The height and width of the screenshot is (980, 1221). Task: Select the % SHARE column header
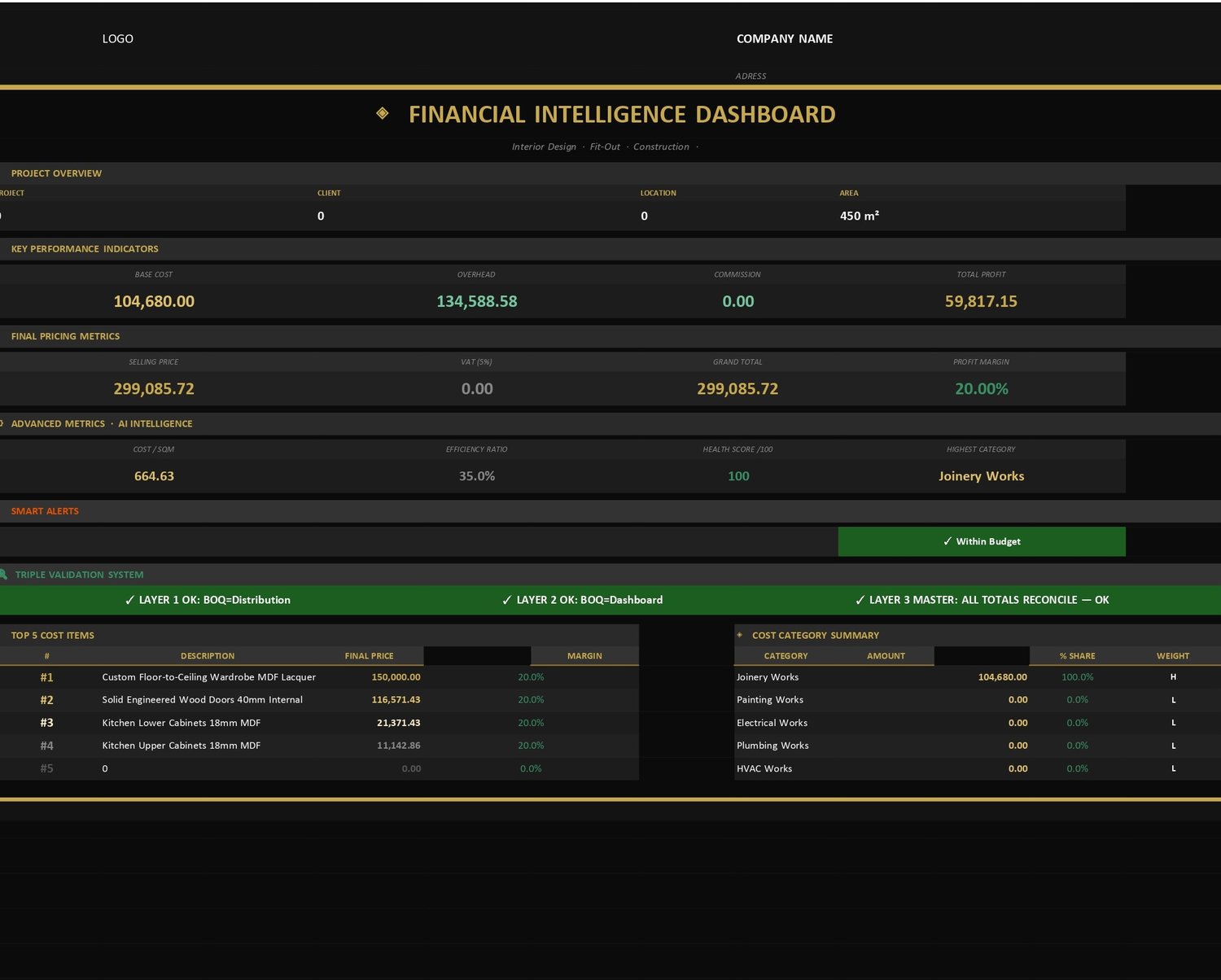pyautogui.click(x=1077, y=656)
